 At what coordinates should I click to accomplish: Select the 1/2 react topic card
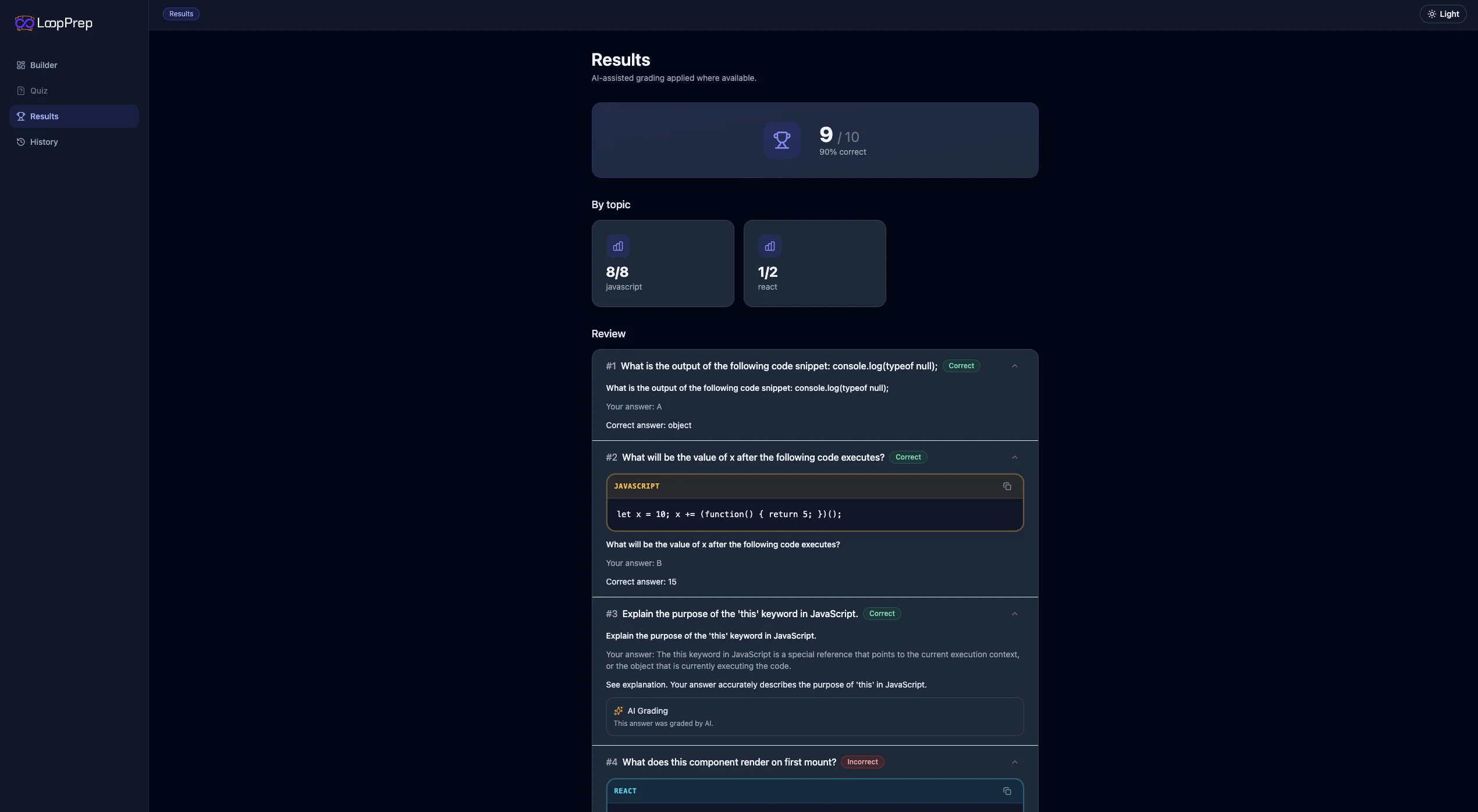[815, 263]
